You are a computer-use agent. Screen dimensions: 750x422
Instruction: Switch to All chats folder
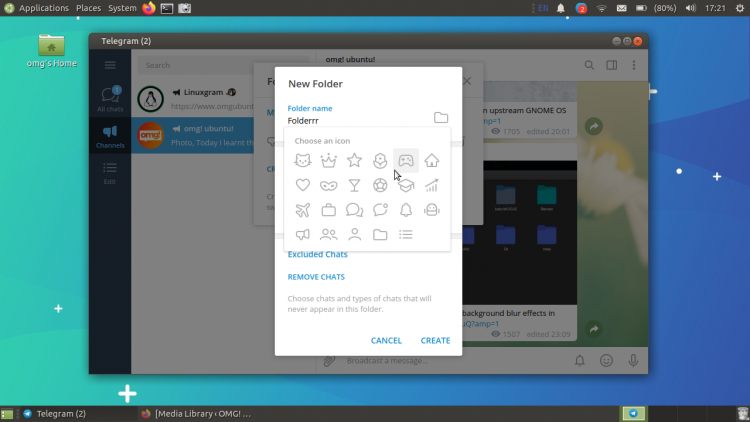110,100
